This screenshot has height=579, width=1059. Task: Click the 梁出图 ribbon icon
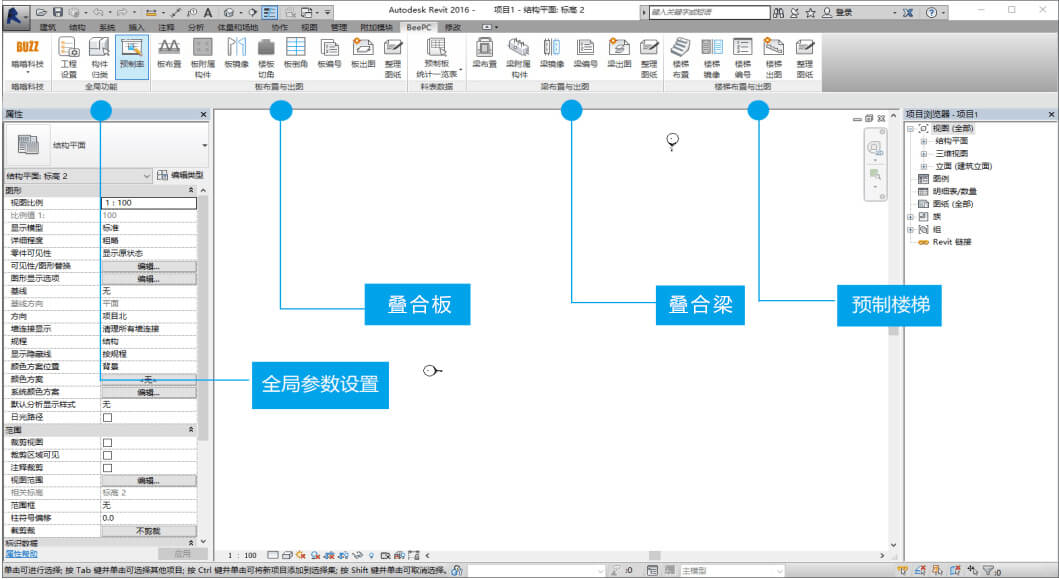pos(619,54)
